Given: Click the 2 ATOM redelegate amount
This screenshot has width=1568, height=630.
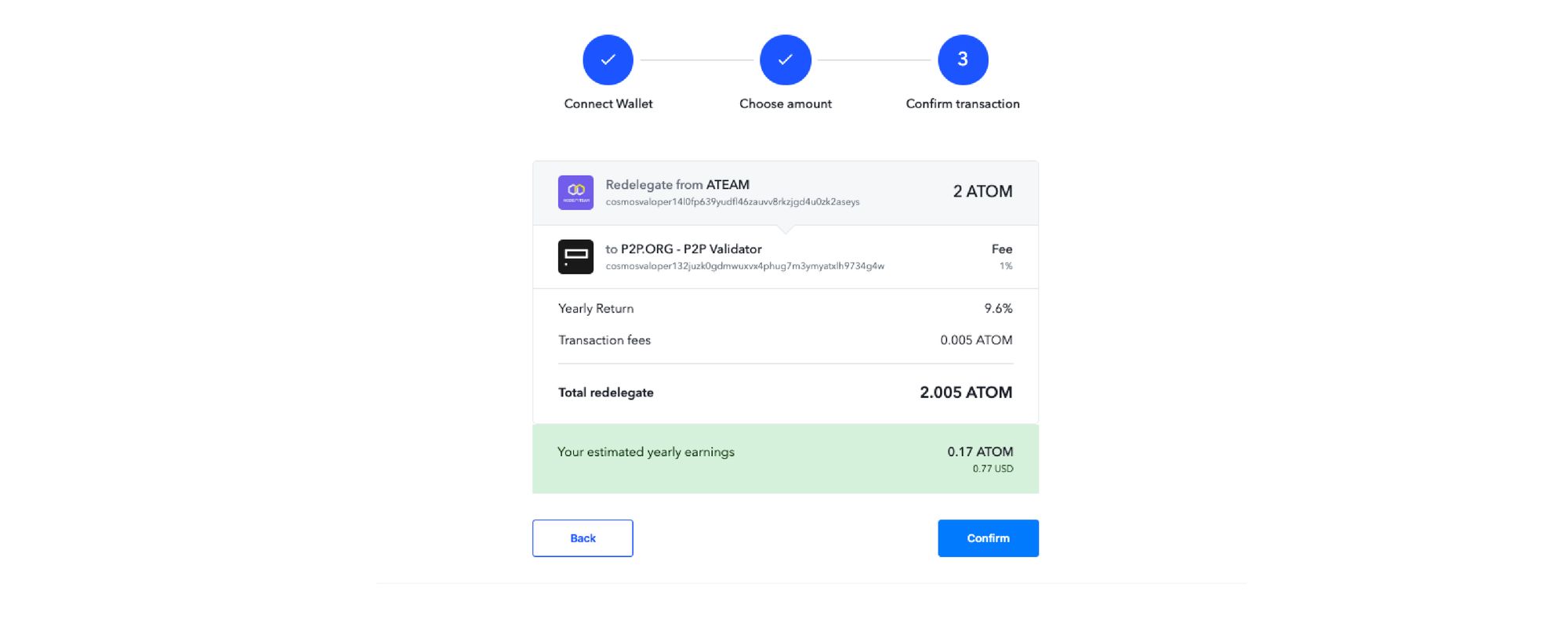Looking at the screenshot, I should [x=982, y=191].
